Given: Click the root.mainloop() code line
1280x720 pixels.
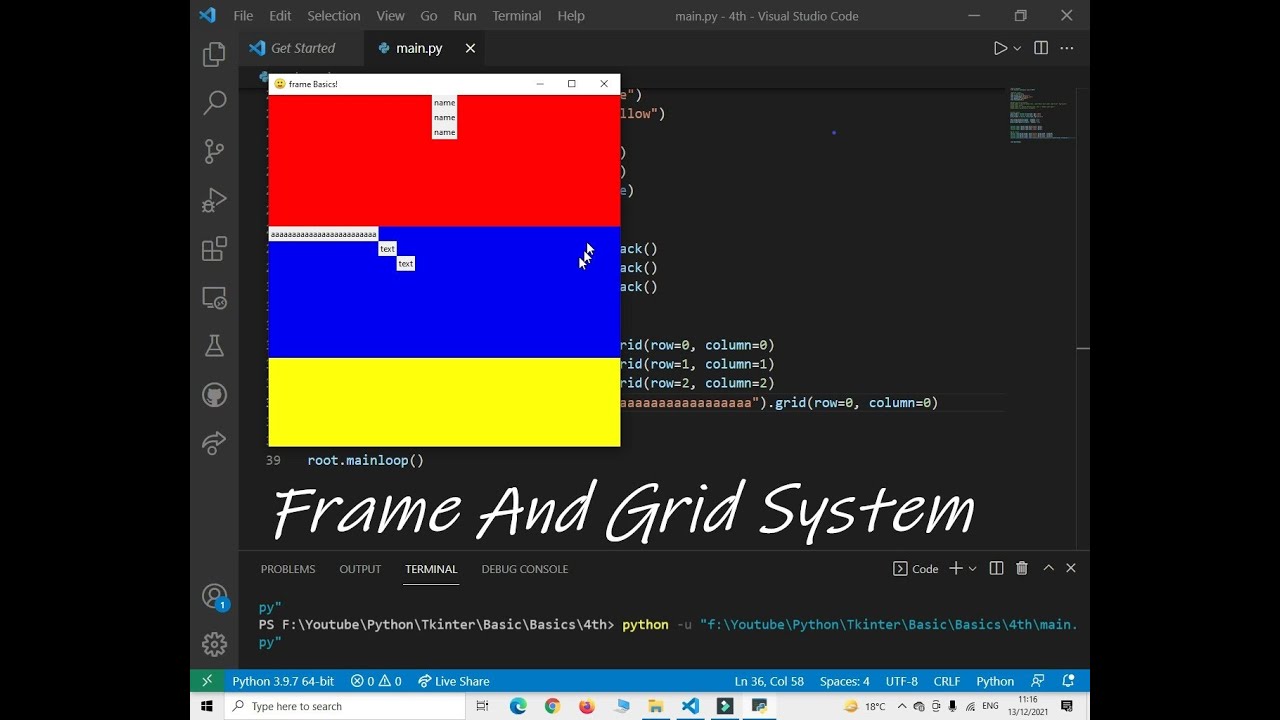Looking at the screenshot, I should [365, 460].
